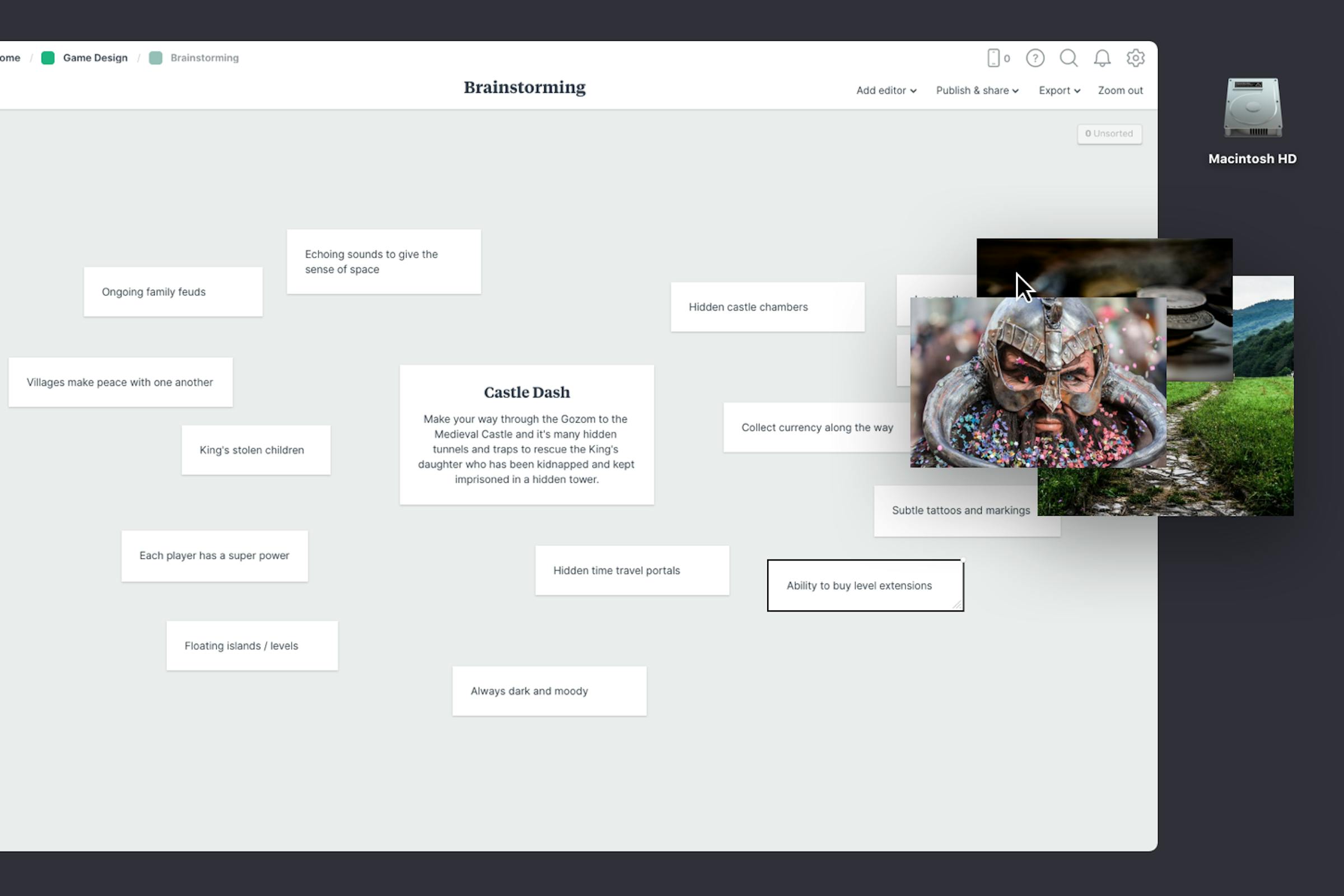Click the notifications bell icon

(x=1102, y=58)
